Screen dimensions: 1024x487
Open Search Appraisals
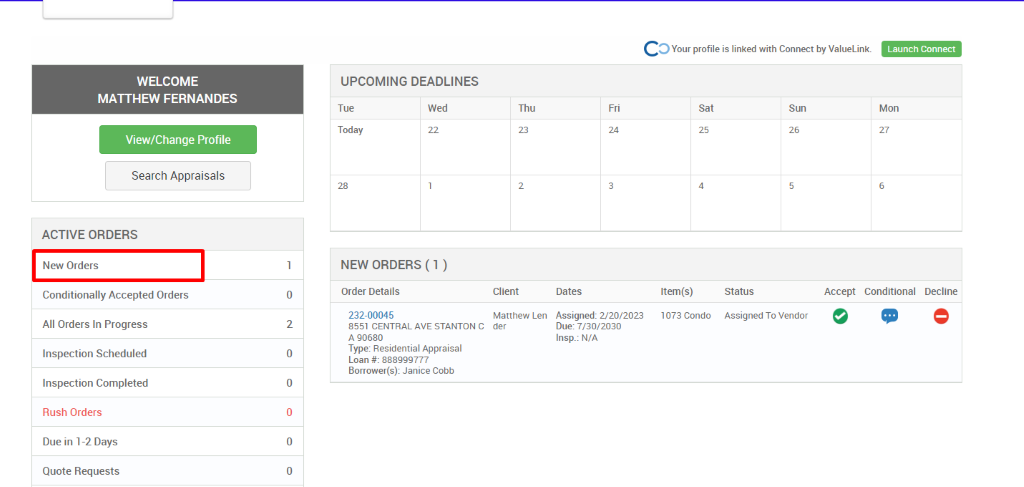point(178,176)
